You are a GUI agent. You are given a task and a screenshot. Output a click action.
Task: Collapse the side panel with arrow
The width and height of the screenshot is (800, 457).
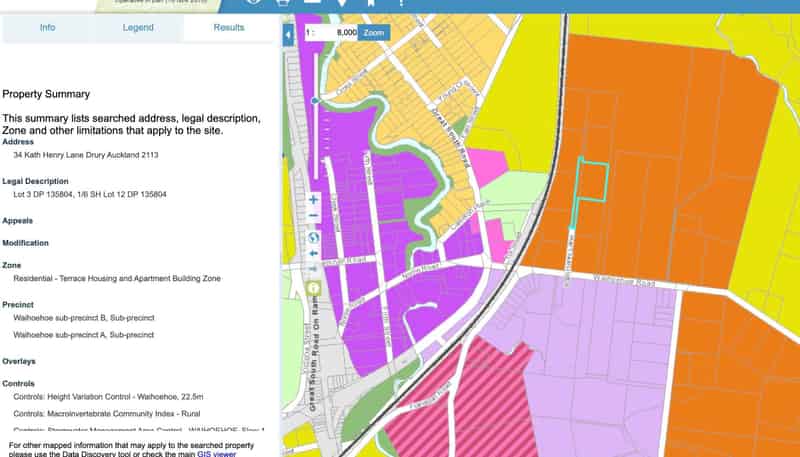coord(288,35)
